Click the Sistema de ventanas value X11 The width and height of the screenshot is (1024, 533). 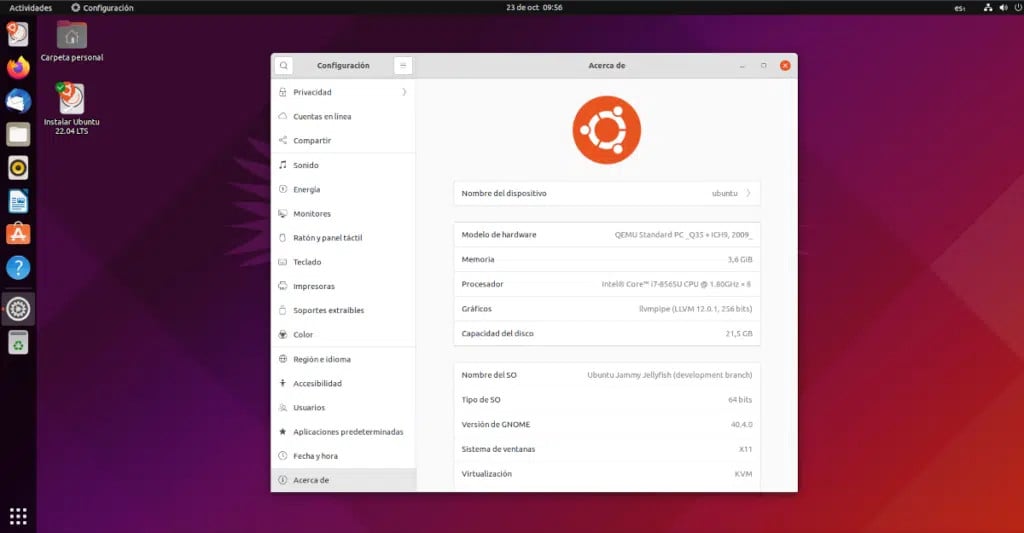point(745,449)
